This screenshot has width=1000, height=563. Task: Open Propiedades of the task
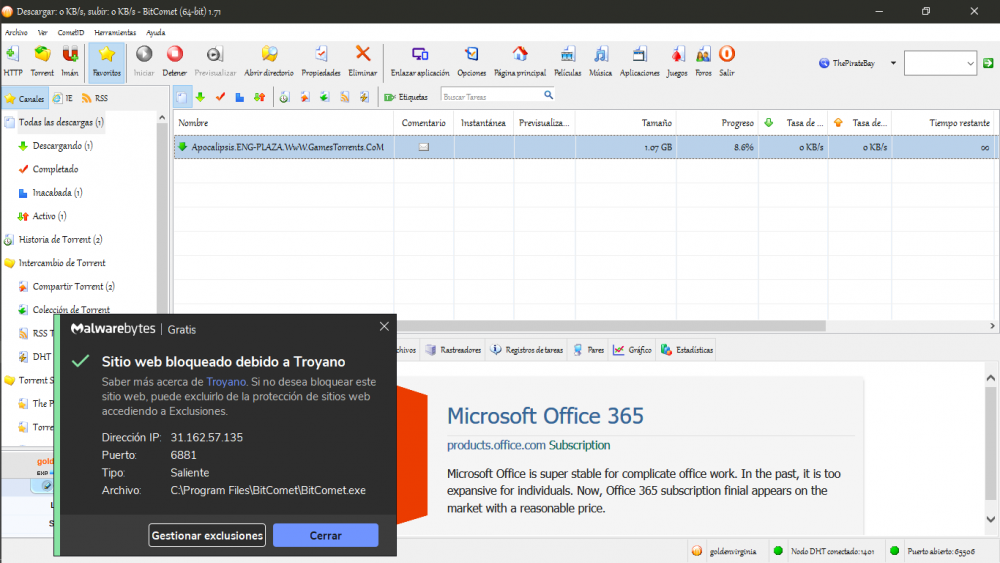pyautogui.click(x=321, y=61)
